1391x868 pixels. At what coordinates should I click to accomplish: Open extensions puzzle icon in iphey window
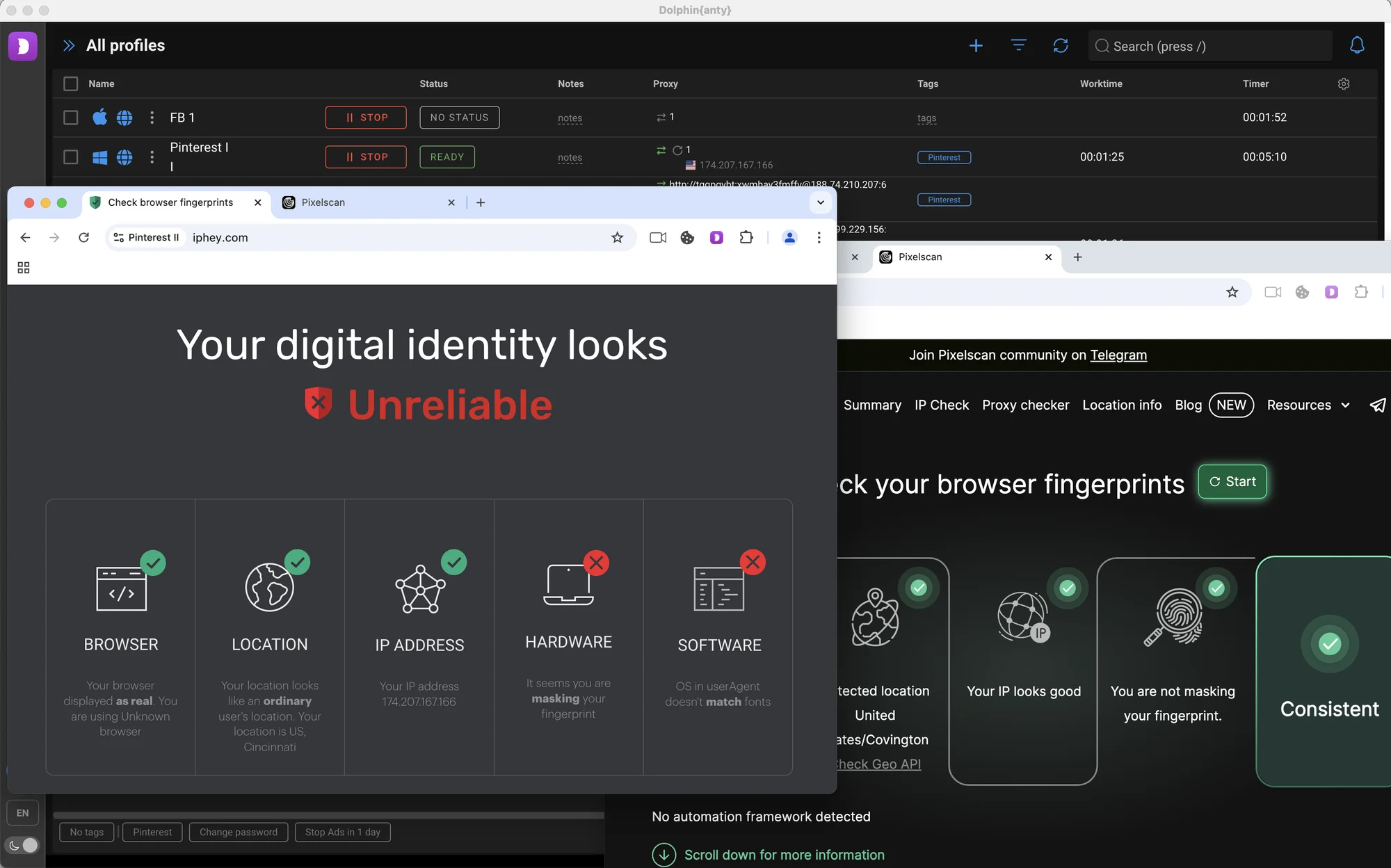click(746, 238)
